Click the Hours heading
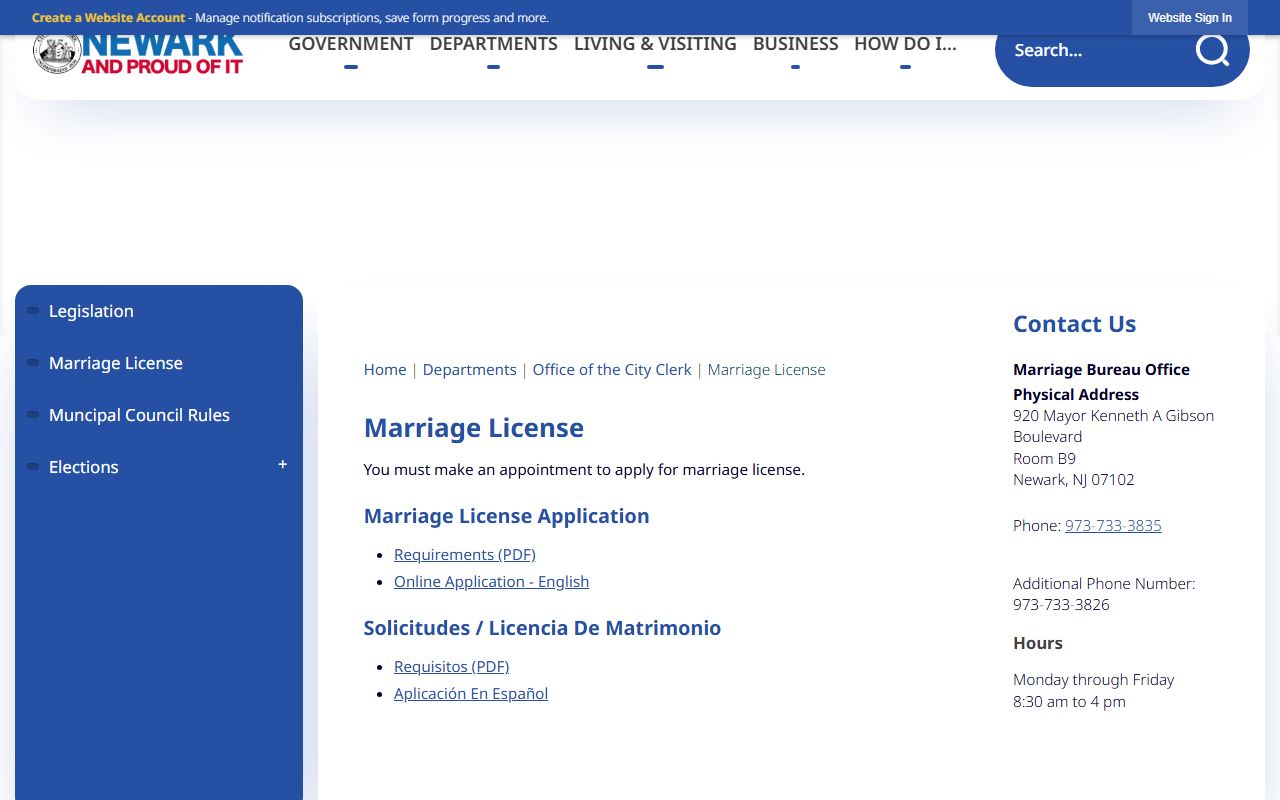 [1038, 643]
